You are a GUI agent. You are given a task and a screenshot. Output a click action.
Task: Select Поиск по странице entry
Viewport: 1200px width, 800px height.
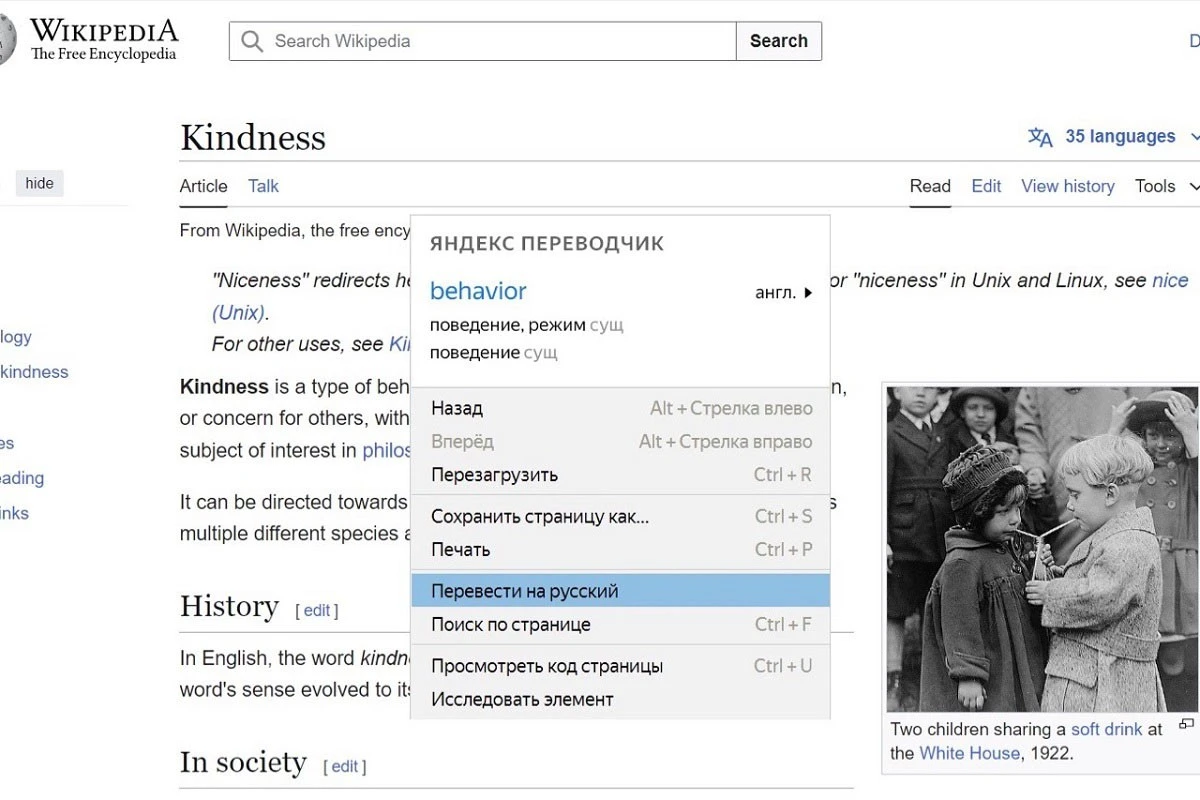point(621,624)
